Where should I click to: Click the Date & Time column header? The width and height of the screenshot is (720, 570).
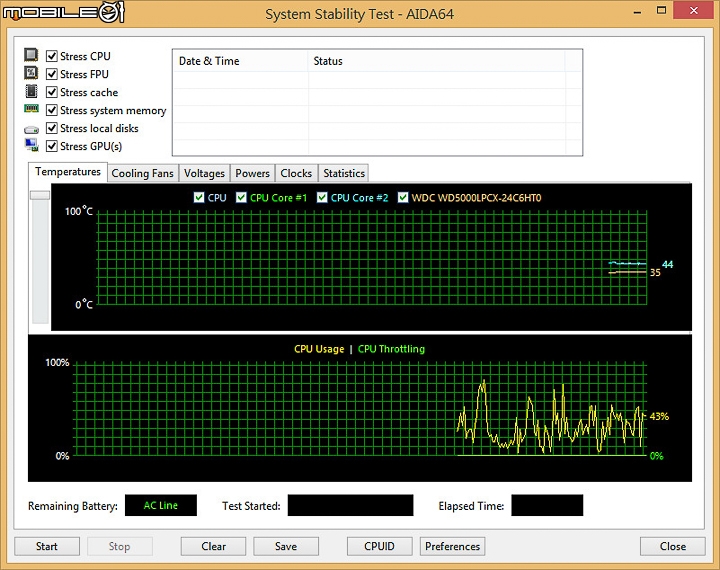[x=240, y=61]
